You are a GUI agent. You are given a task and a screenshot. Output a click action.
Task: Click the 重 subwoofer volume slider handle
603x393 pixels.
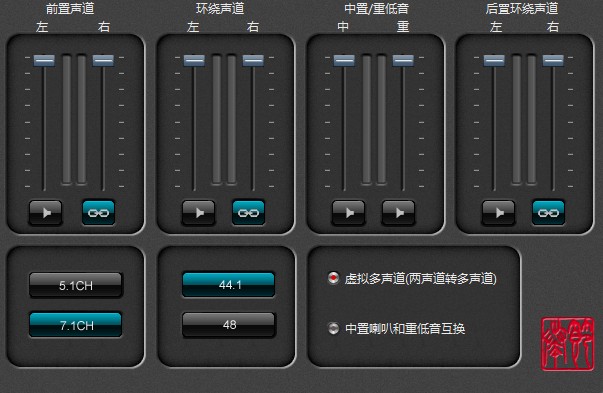coord(403,60)
